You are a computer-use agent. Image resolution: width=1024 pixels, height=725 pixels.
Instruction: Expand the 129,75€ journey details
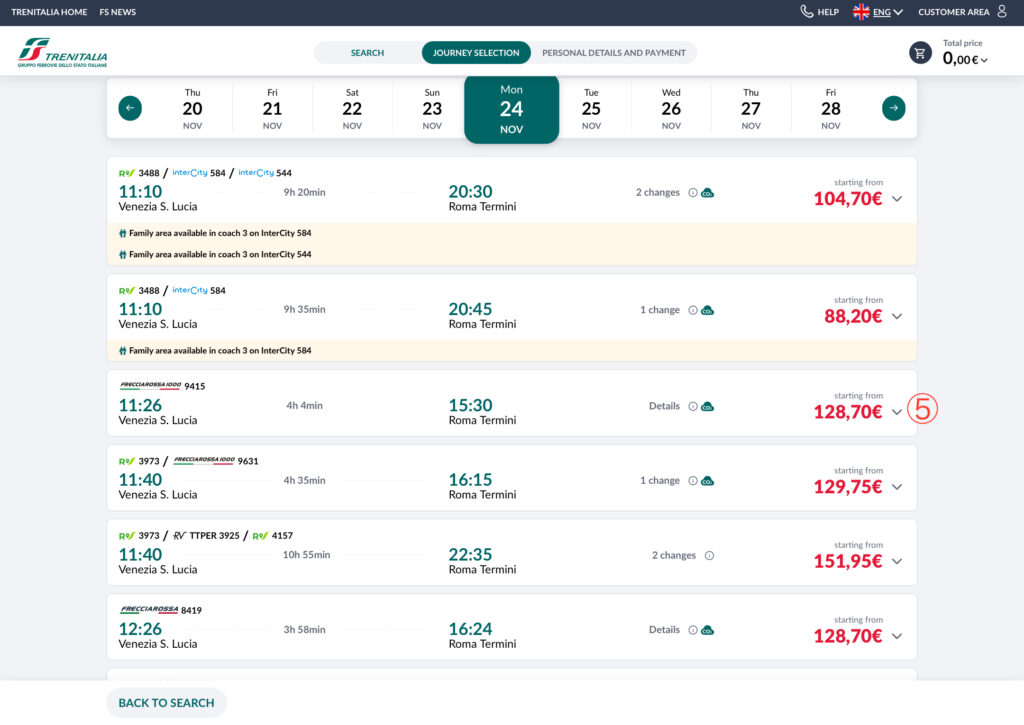click(897, 487)
